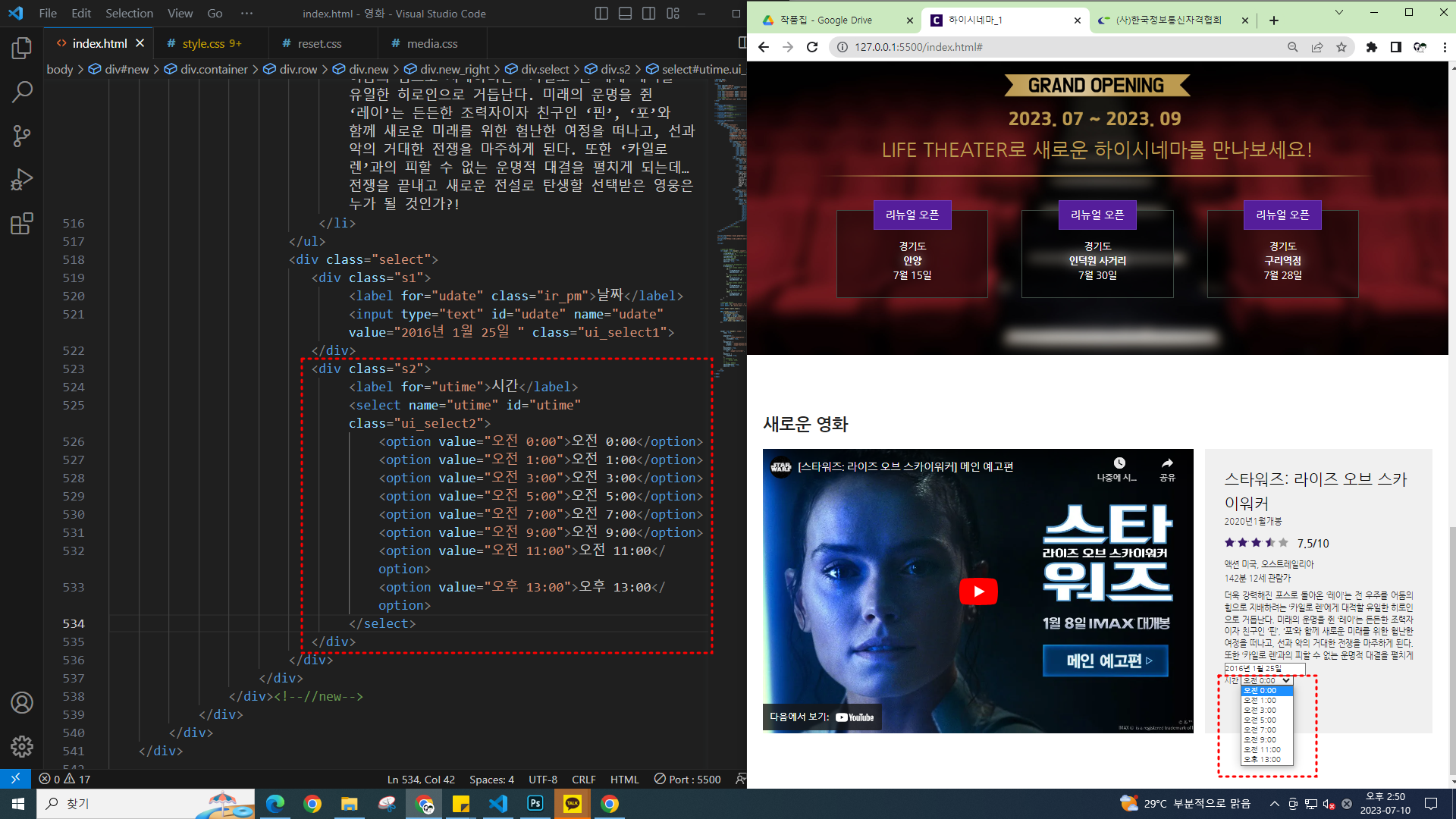Open the Selection menu

(129, 14)
